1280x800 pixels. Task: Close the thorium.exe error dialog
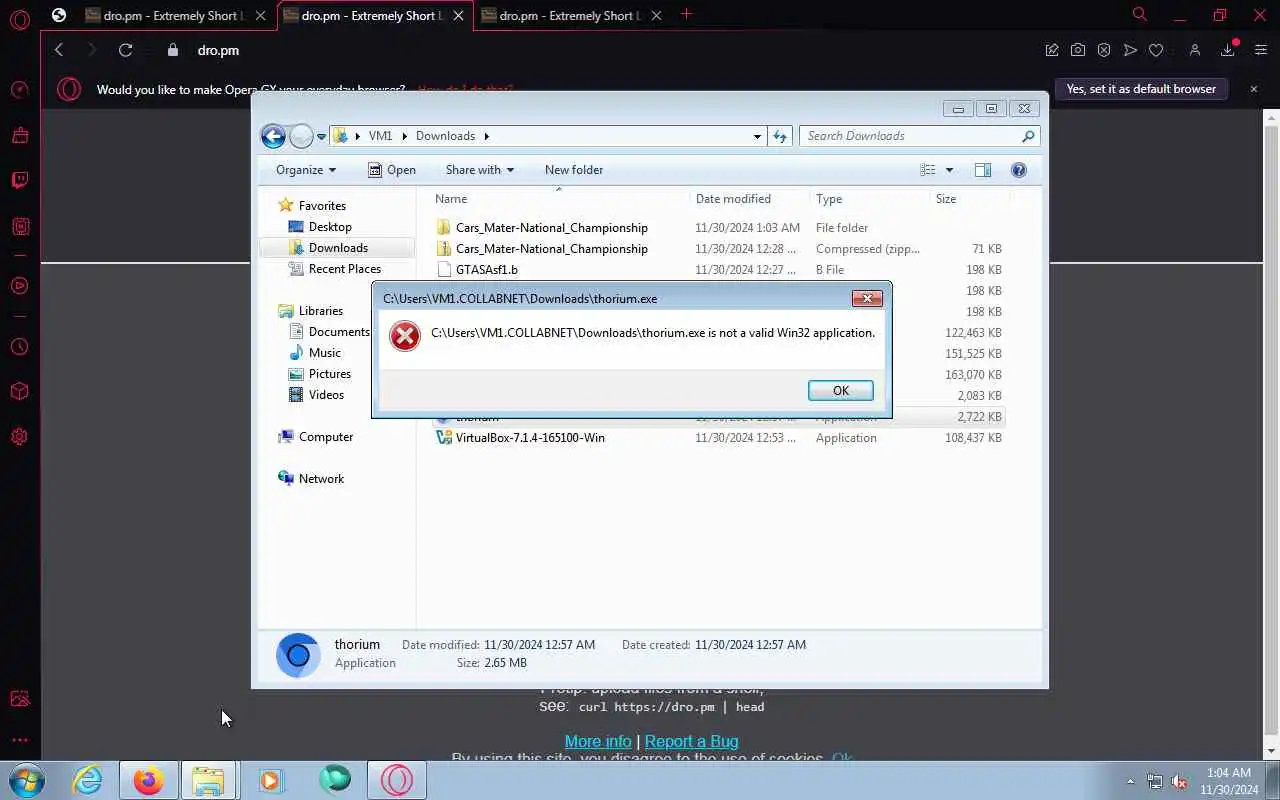(x=867, y=298)
